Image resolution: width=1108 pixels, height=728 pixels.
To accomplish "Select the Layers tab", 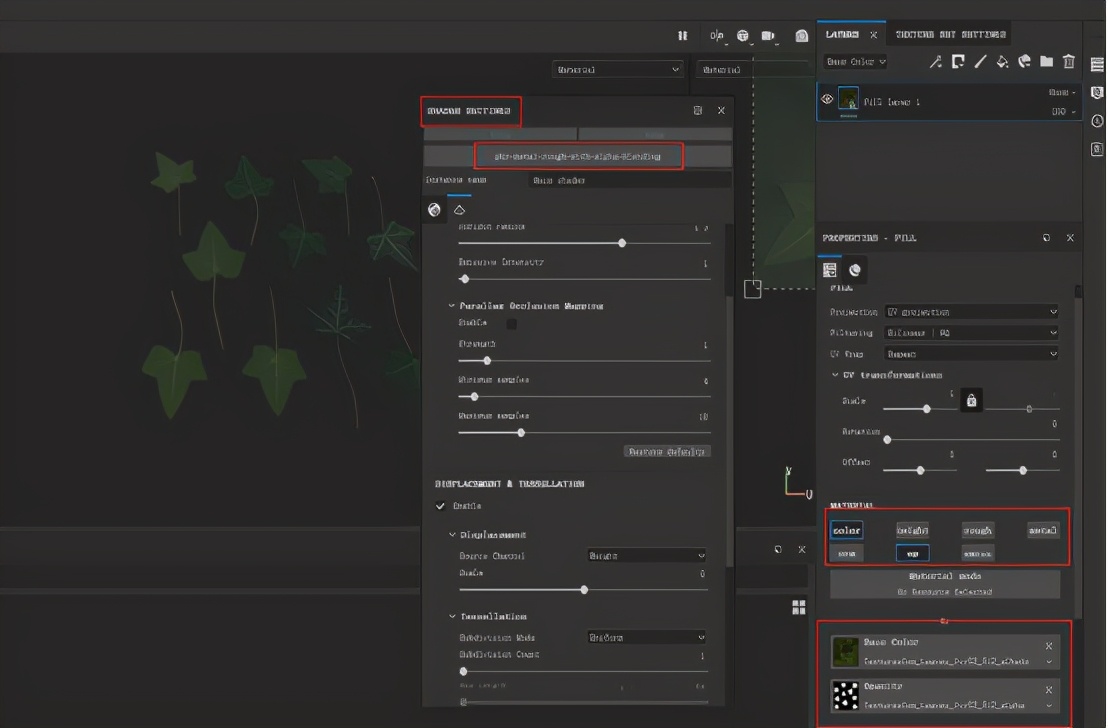I will 842,35.
